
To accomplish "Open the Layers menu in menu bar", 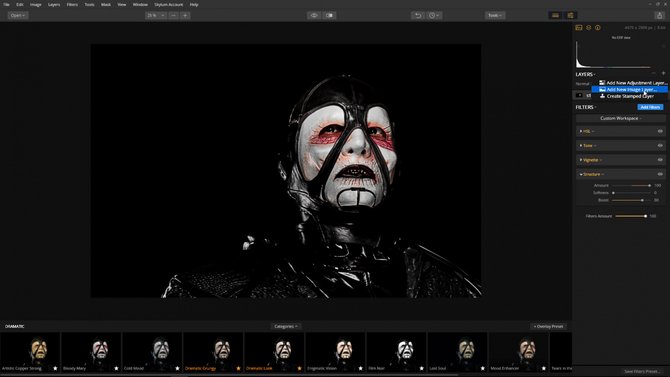I will tap(54, 4).
